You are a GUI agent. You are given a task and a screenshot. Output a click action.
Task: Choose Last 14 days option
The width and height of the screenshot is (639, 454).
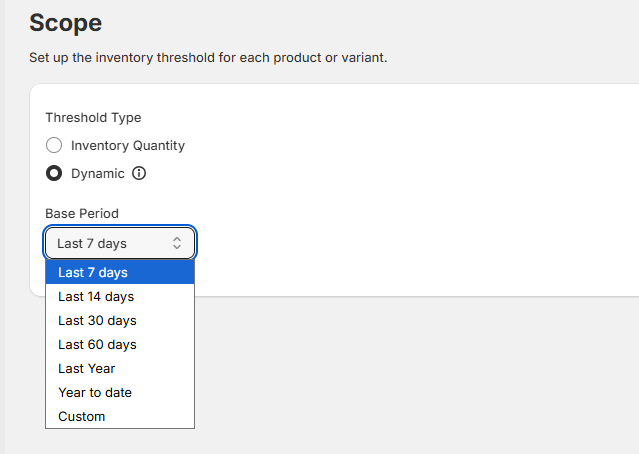(x=120, y=296)
